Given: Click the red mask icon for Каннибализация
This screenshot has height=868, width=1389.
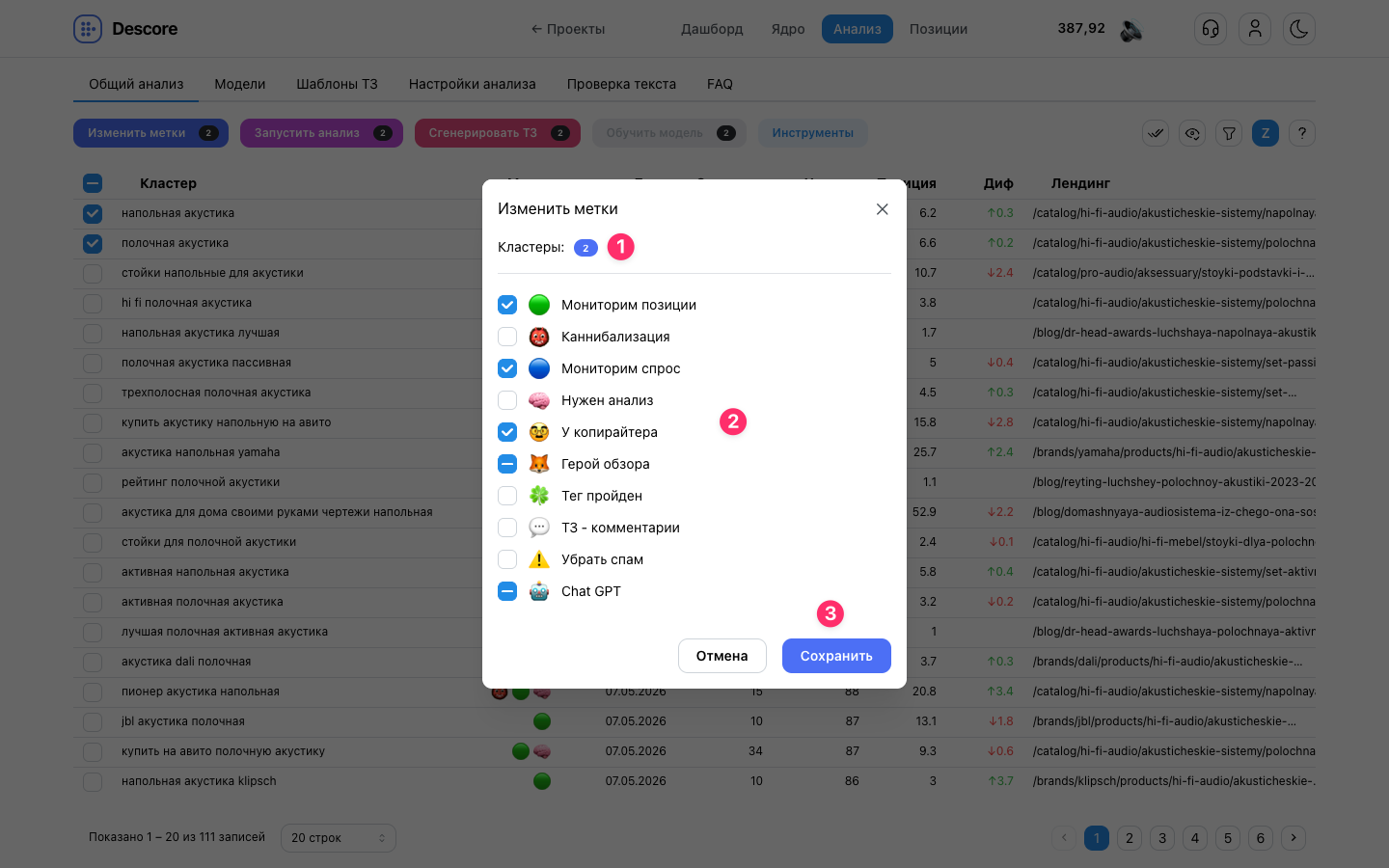Looking at the screenshot, I should [539, 337].
